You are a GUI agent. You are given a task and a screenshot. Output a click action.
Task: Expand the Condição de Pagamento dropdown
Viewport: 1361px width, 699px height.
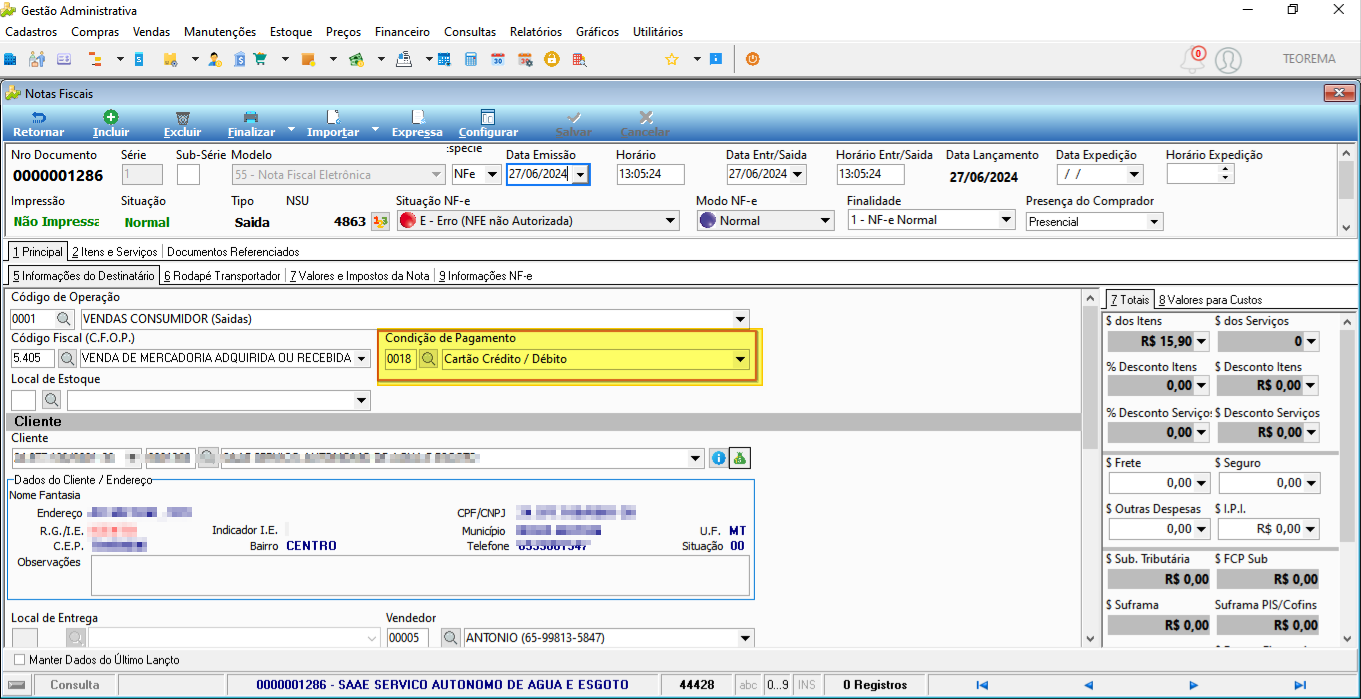click(x=740, y=359)
